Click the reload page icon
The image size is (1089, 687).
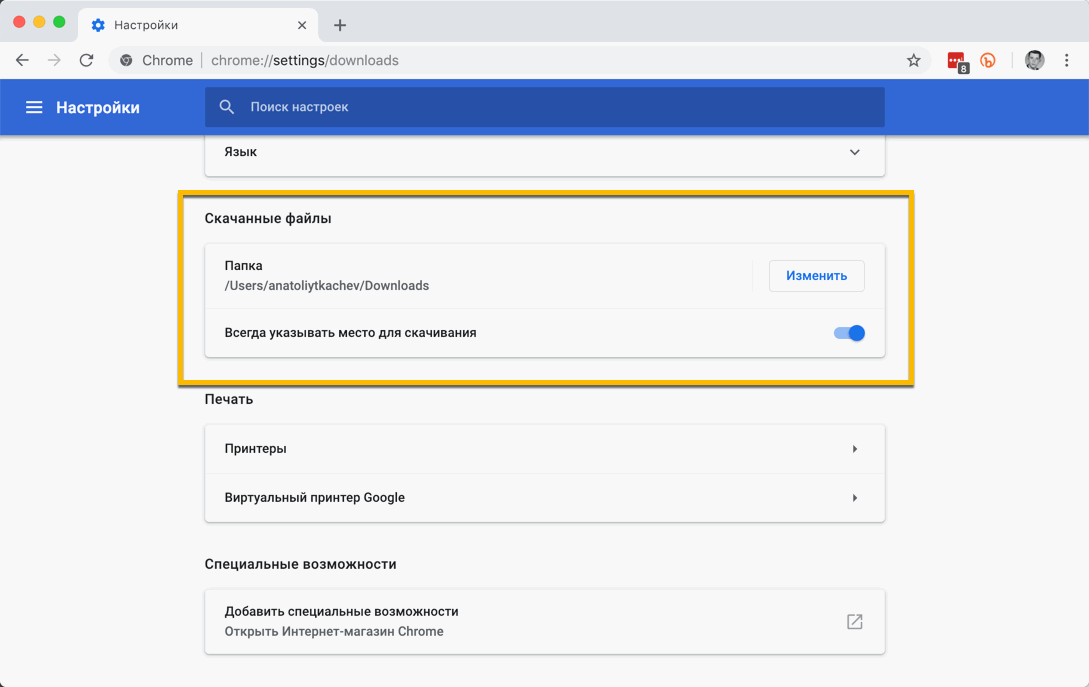(87, 60)
